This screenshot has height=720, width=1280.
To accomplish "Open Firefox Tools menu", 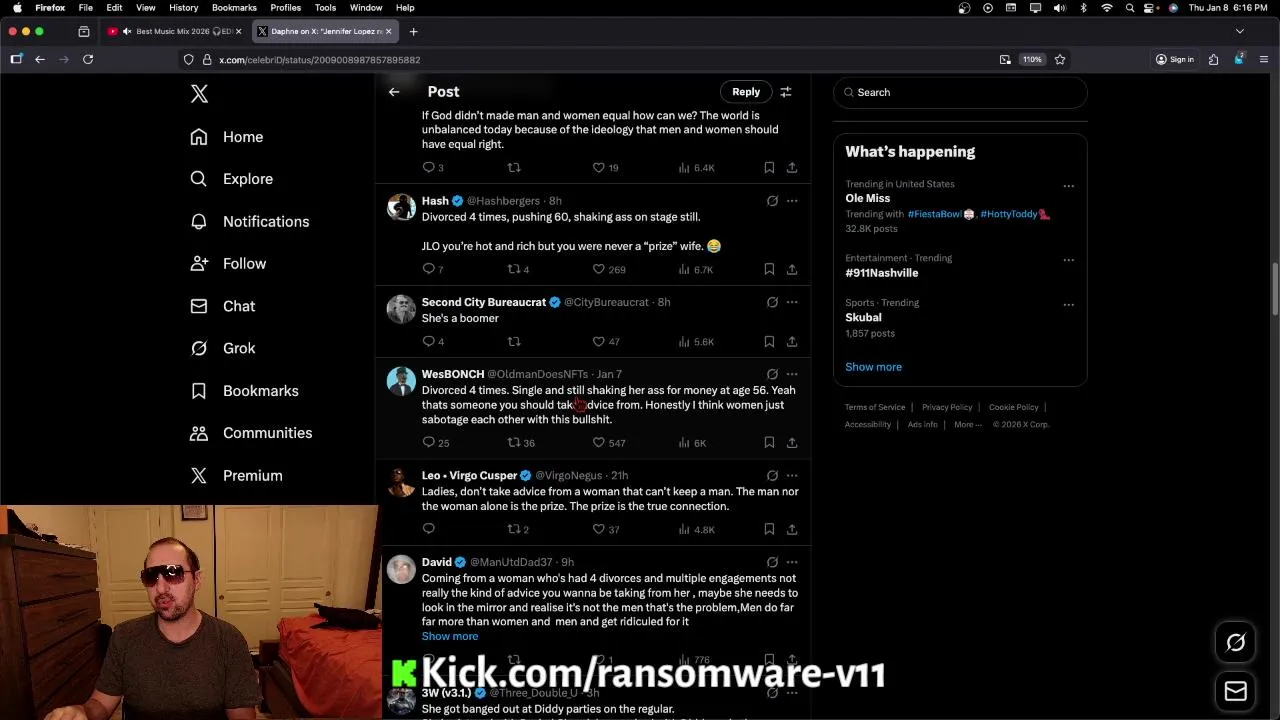I will click(325, 7).
